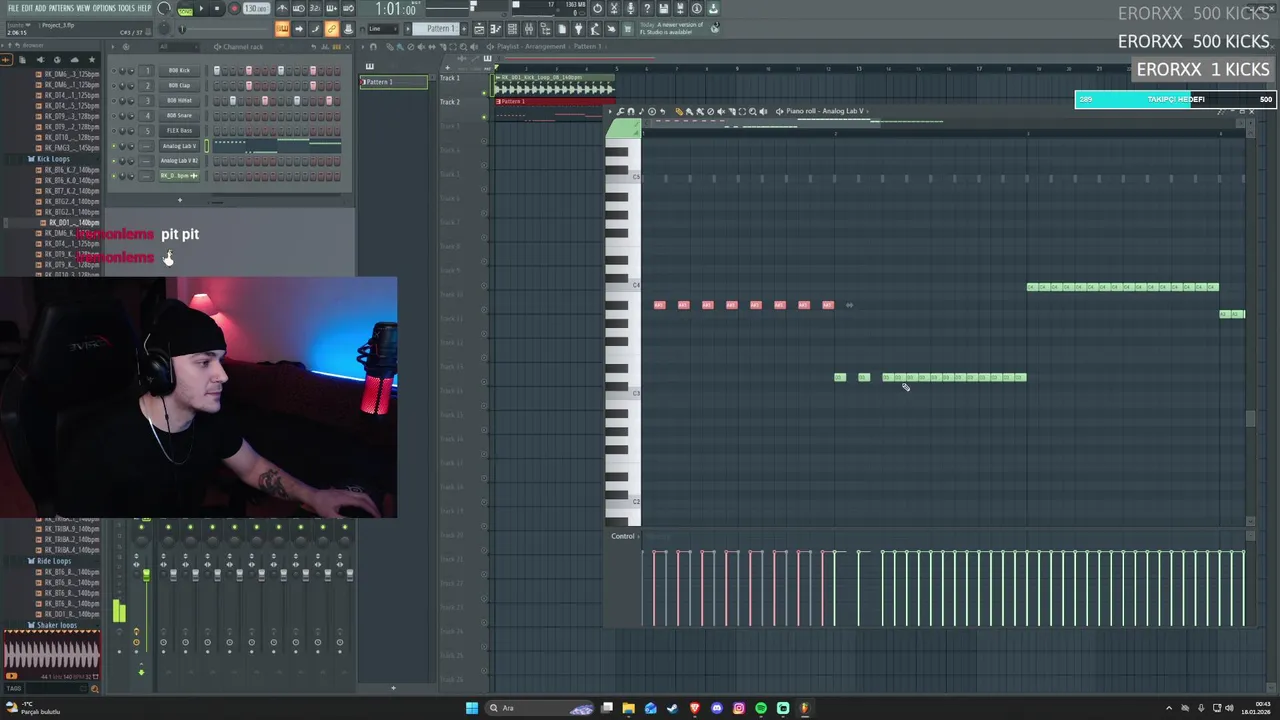
Task: Select the piano roll select tool
Action: tap(742, 111)
